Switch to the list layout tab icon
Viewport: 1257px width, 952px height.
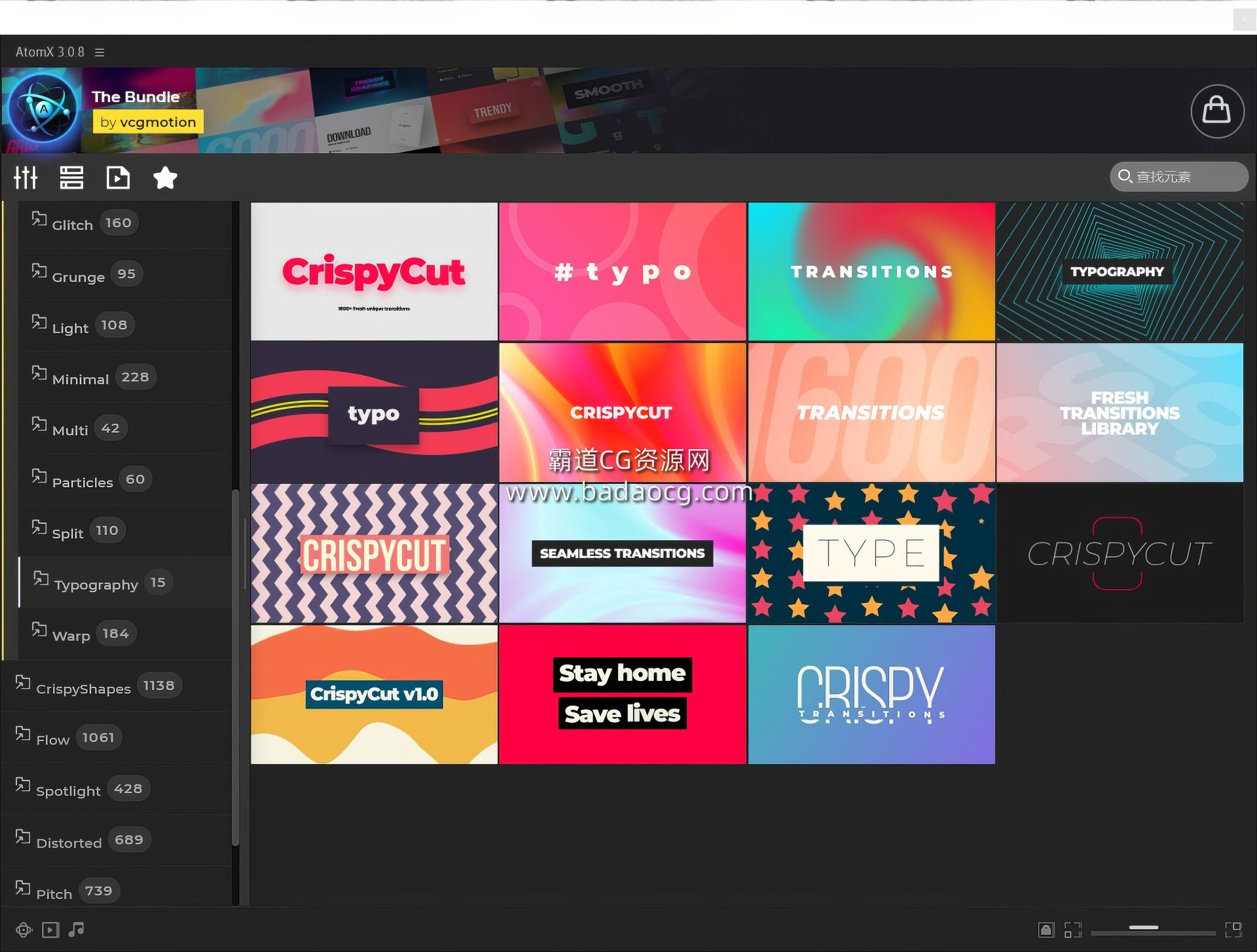tap(71, 177)
